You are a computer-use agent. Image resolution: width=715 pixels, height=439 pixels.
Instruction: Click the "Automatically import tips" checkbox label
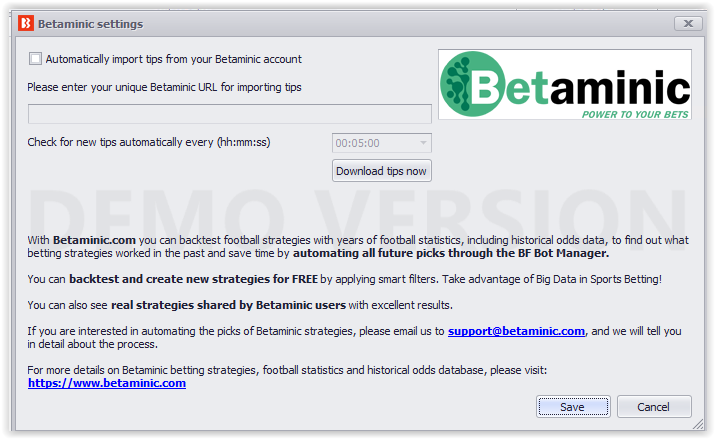tap(173, 59)
